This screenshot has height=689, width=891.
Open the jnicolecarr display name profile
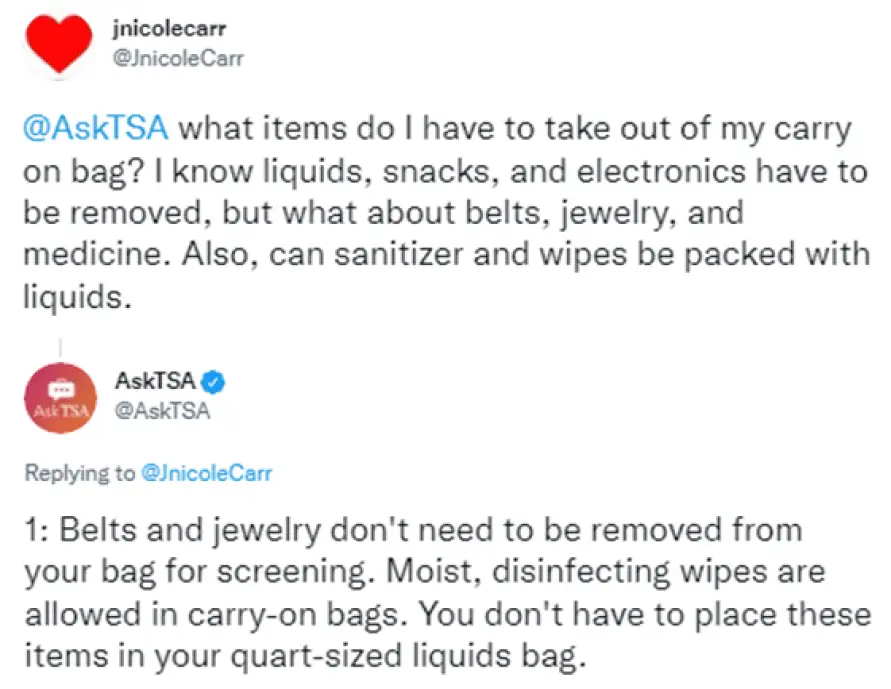click(169, 28)
